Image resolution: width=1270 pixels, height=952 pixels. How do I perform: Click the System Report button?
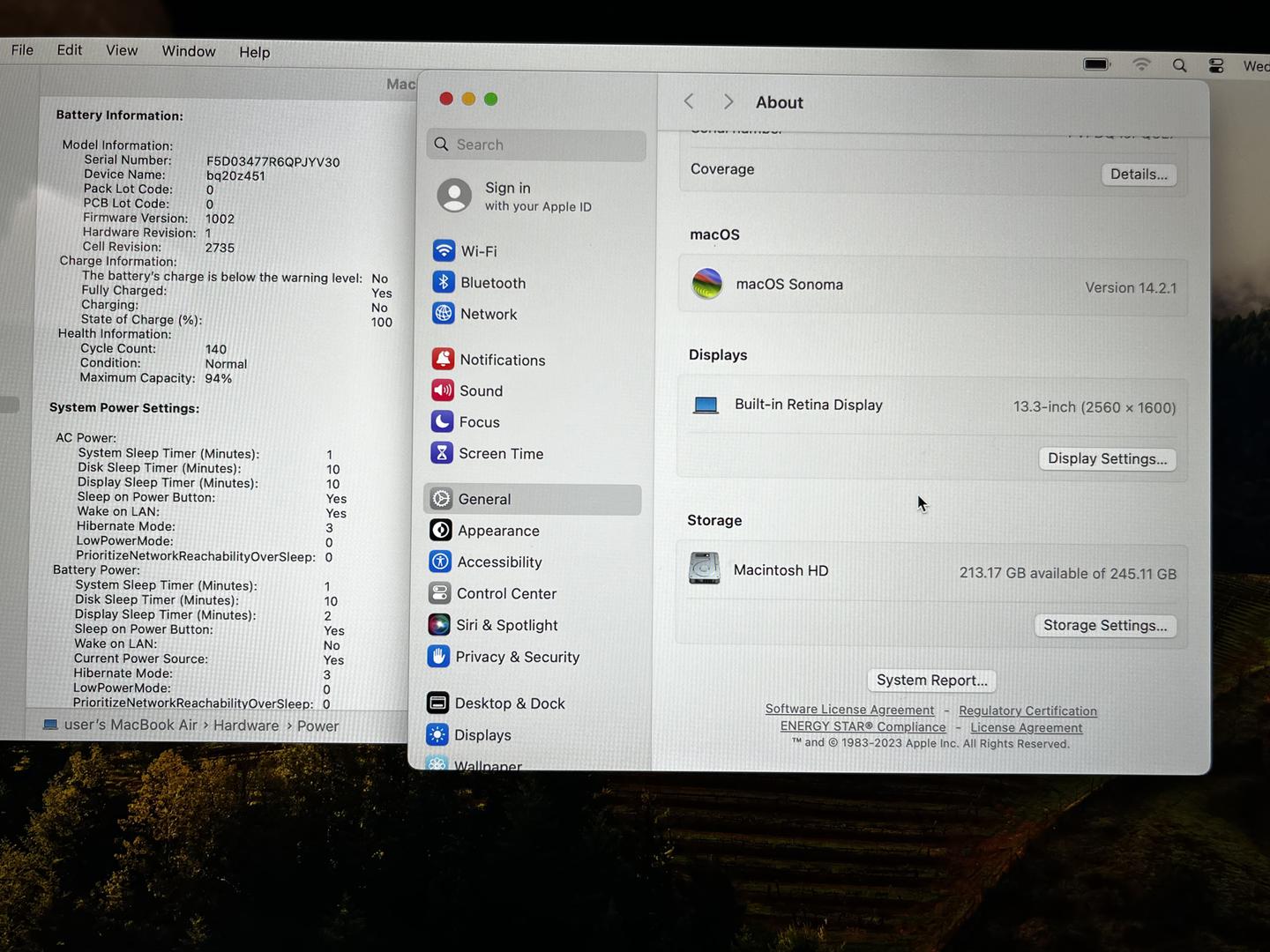931,680
